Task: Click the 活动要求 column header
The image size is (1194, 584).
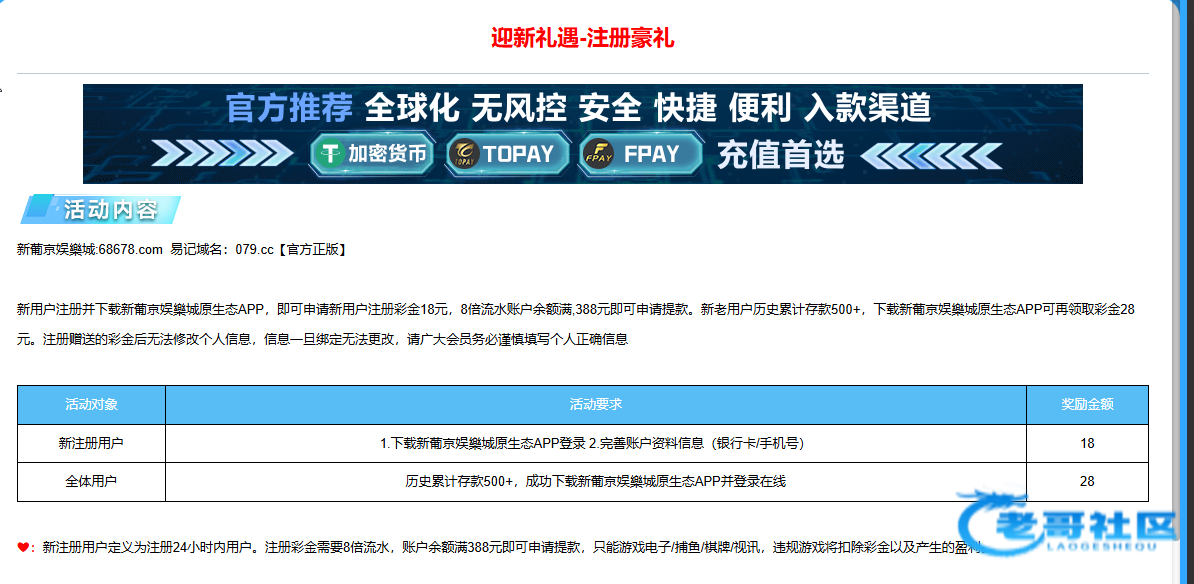Action: (x=595, y=404)
